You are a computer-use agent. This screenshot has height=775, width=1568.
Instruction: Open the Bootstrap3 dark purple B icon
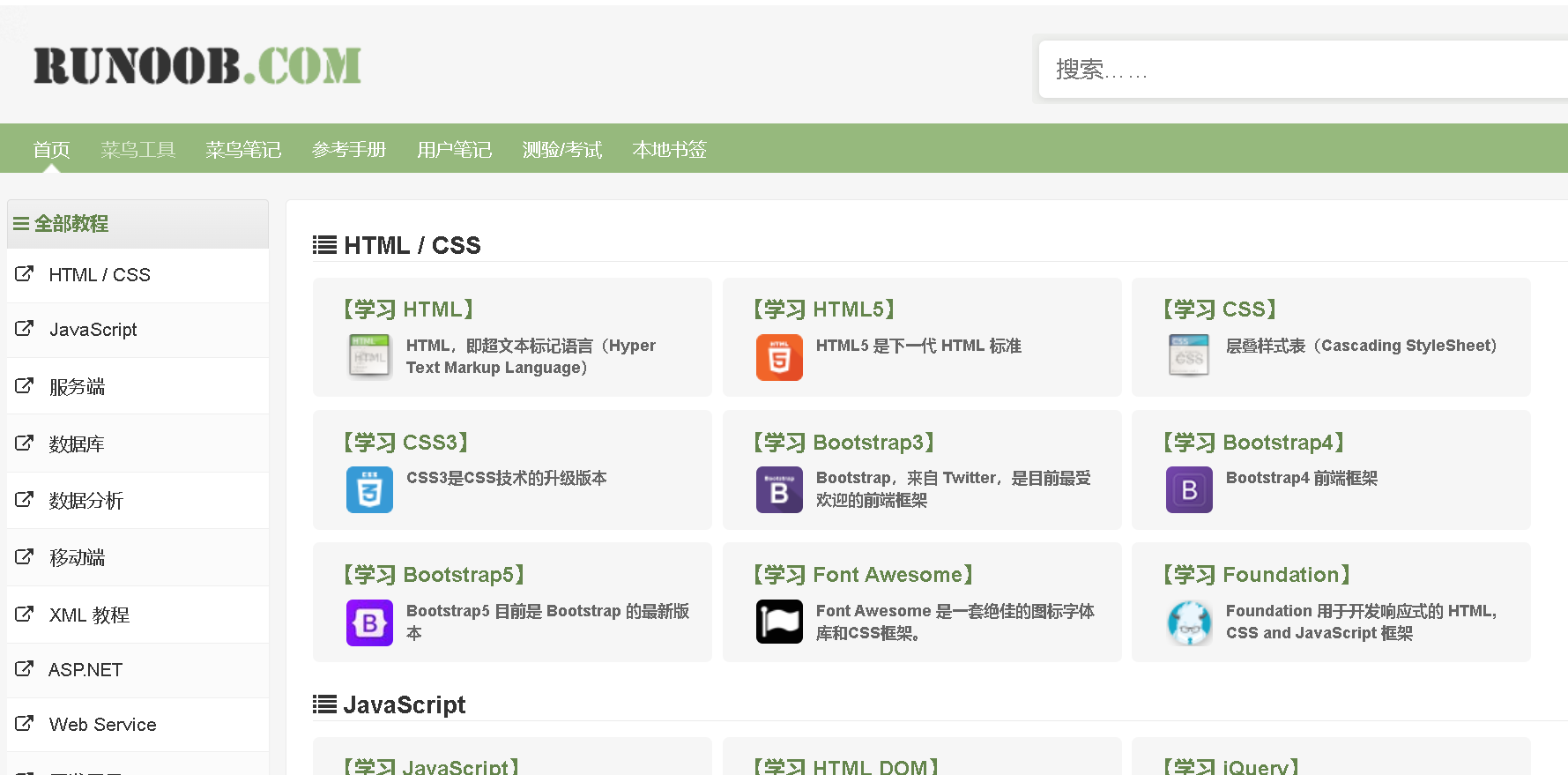[x=779, y=489]
